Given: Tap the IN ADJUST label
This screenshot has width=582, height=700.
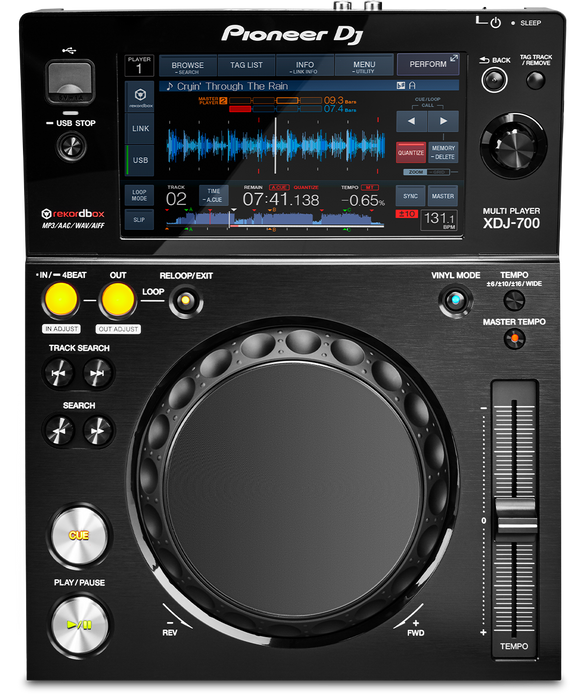Looking at the screenshot, I should (x=62, y=329).
